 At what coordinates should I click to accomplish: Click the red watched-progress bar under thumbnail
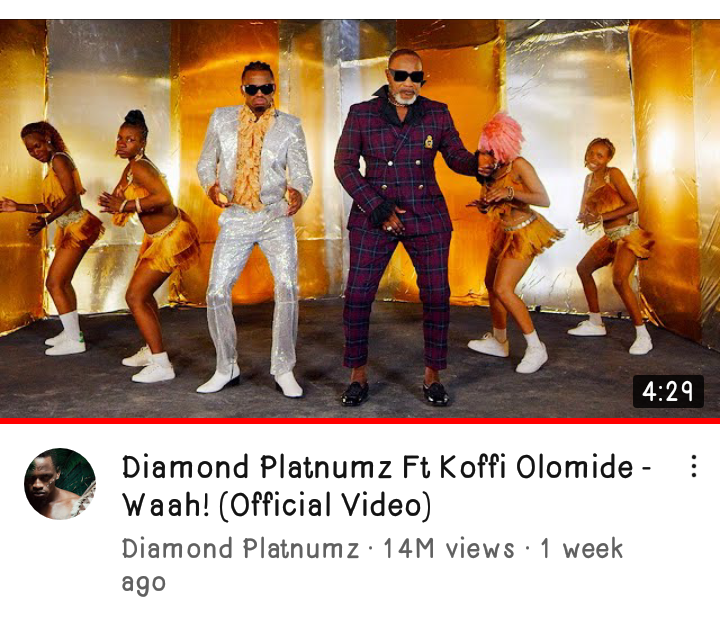(x=360, y=420)
